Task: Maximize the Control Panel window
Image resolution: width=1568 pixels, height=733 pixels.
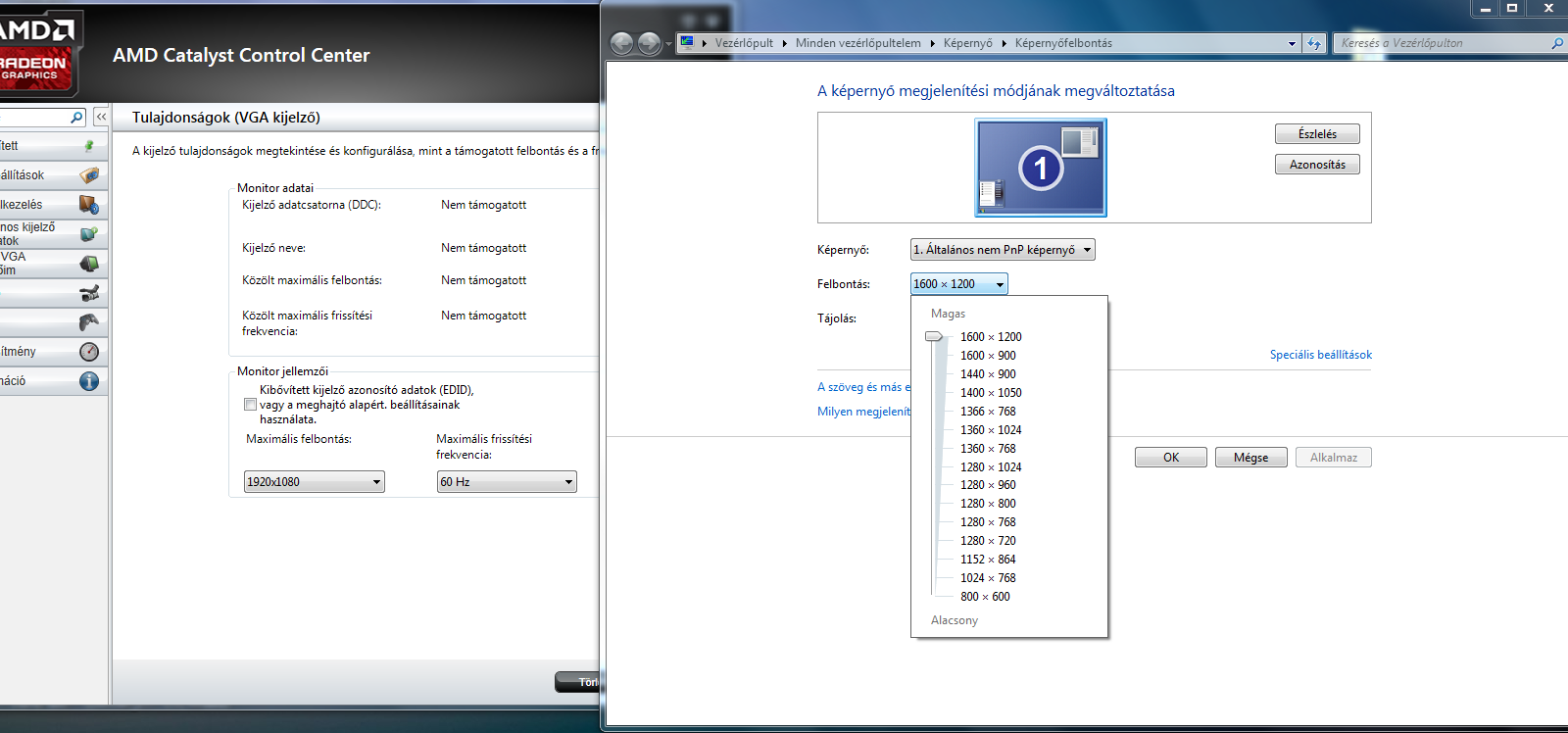Action: pos(1512,8)
